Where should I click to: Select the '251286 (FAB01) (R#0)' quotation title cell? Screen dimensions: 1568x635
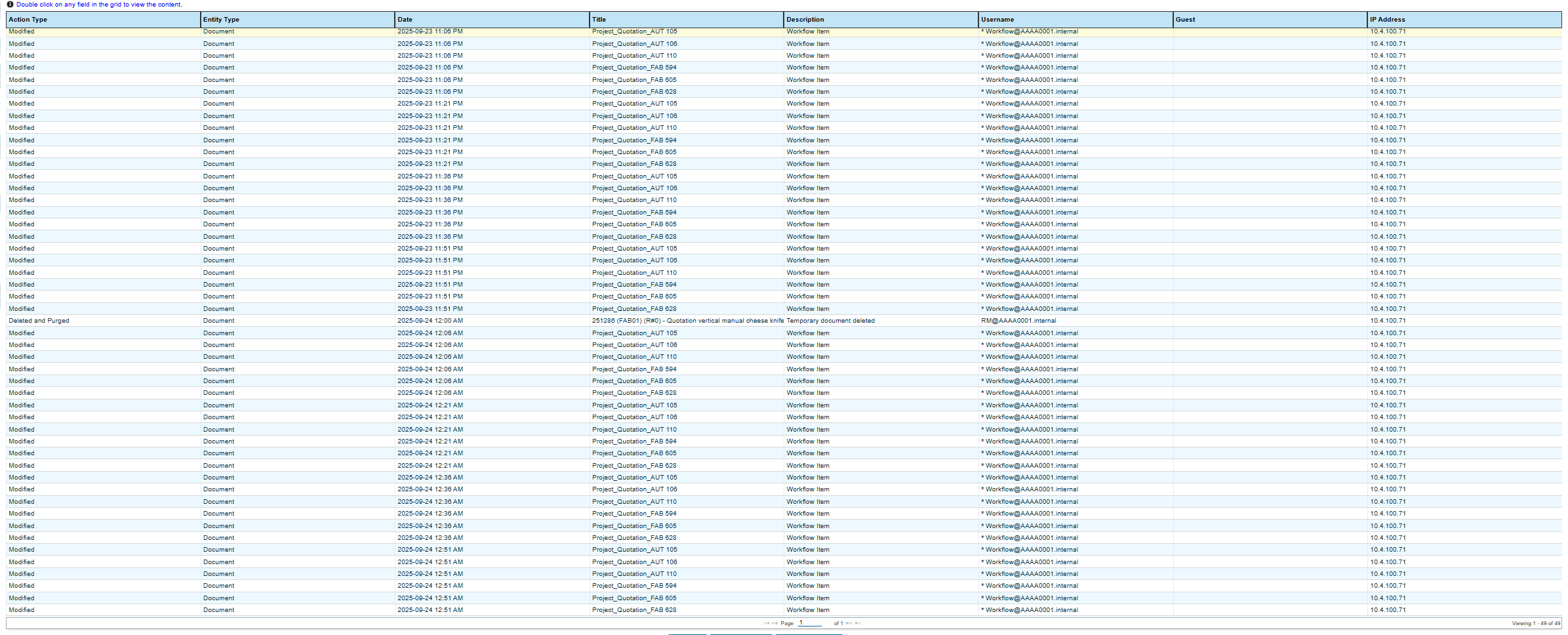click(x=687, y=321)
